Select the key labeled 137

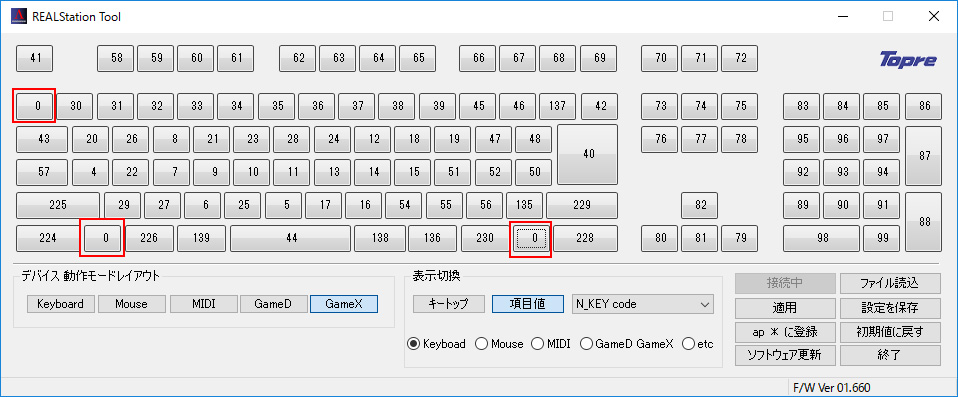(557, 106)
